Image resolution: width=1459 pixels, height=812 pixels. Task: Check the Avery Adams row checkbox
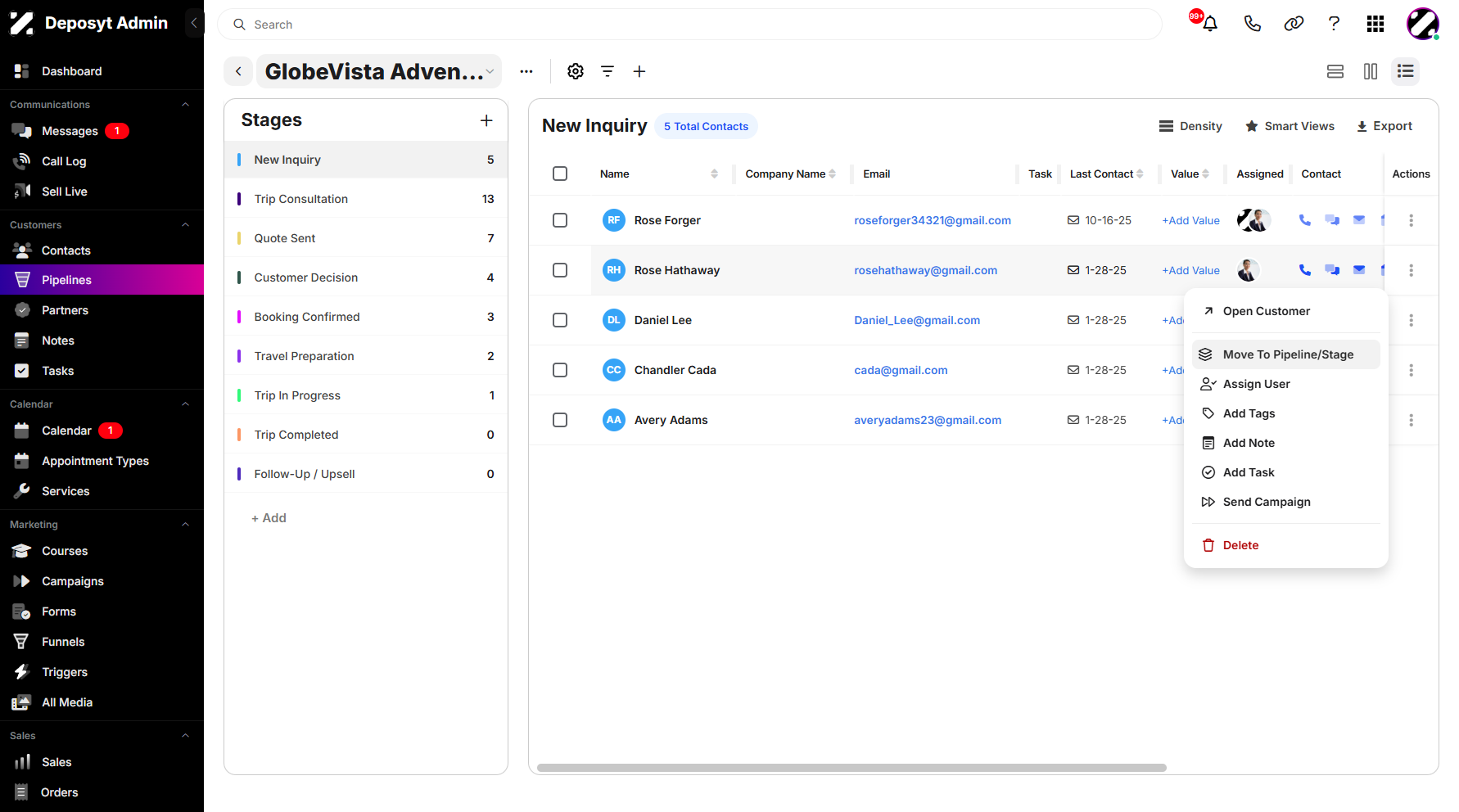(x=560, y=420)
